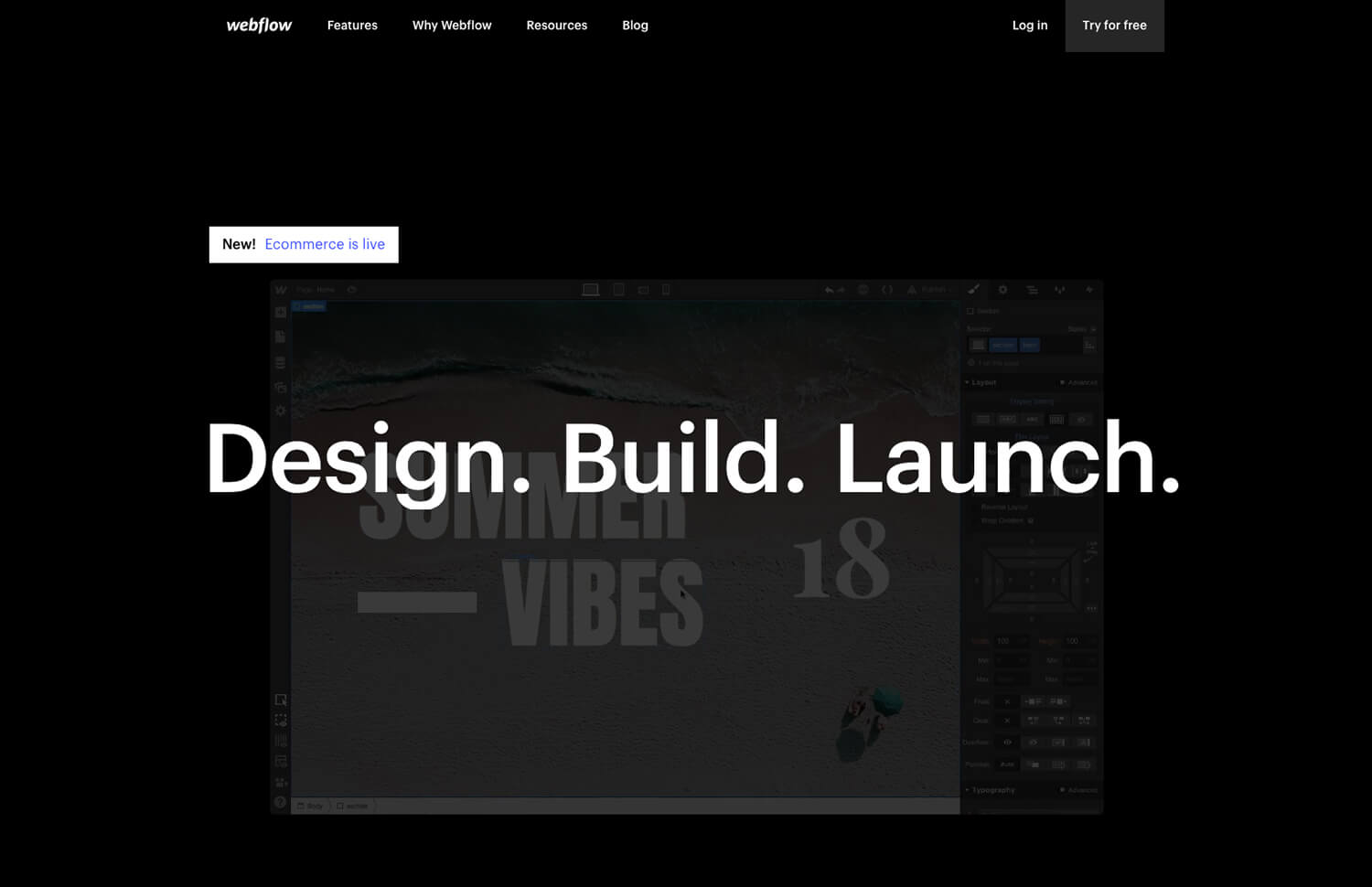Click the New! label in the announcement badge
Viewport: 1372px width, 887px height.
(239, 244)
